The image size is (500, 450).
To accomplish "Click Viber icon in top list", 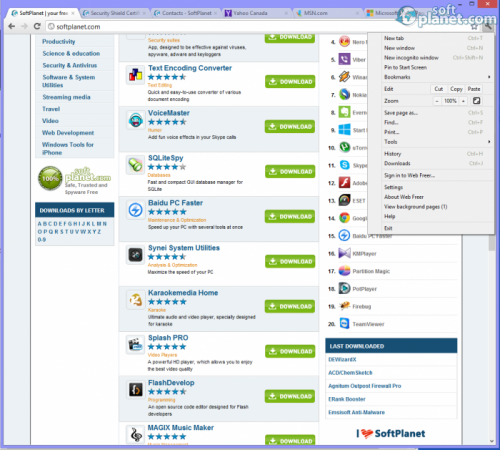I will coord(344,59).
